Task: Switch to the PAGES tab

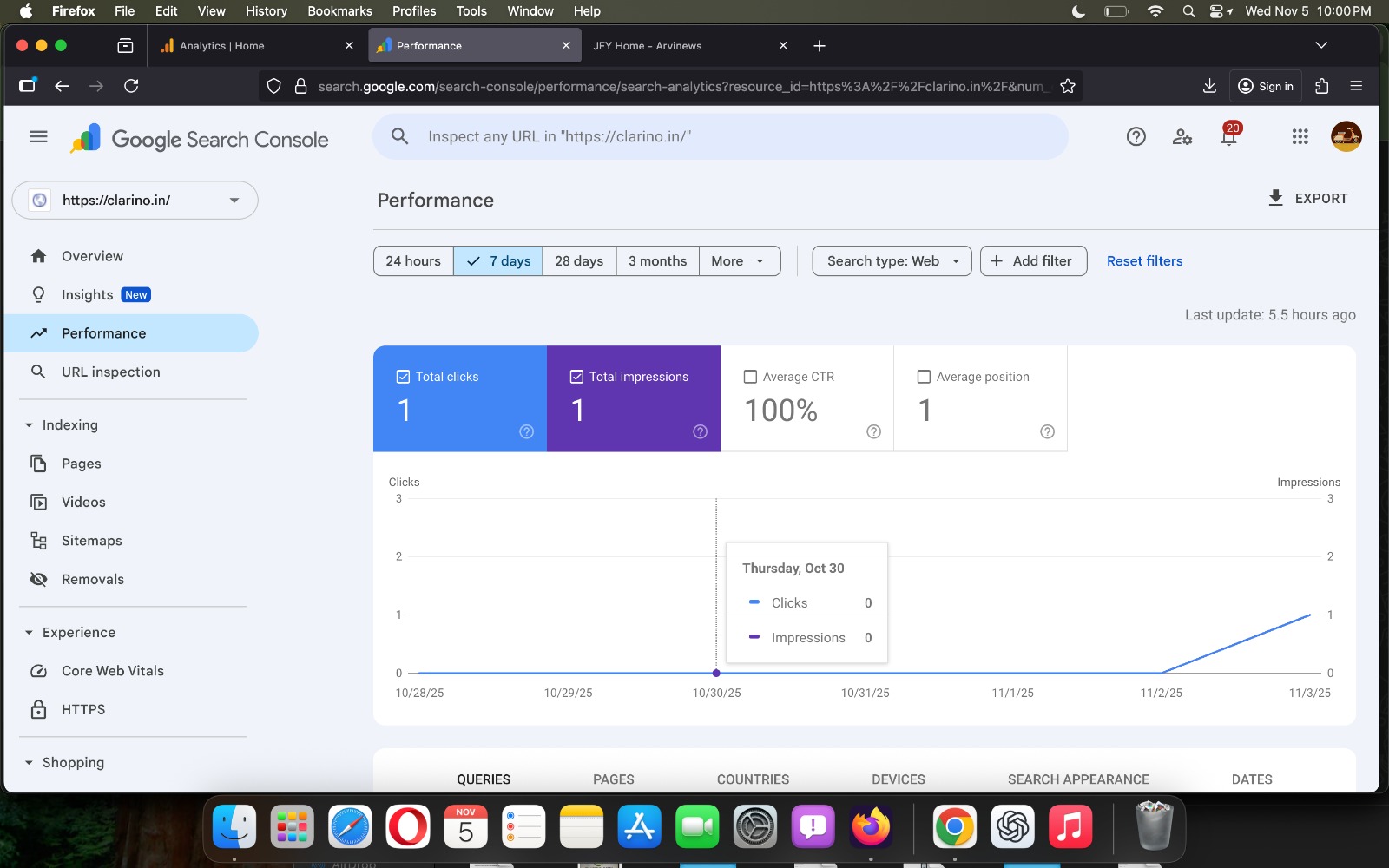Action: pyautogui.click(x=613, y=779)
